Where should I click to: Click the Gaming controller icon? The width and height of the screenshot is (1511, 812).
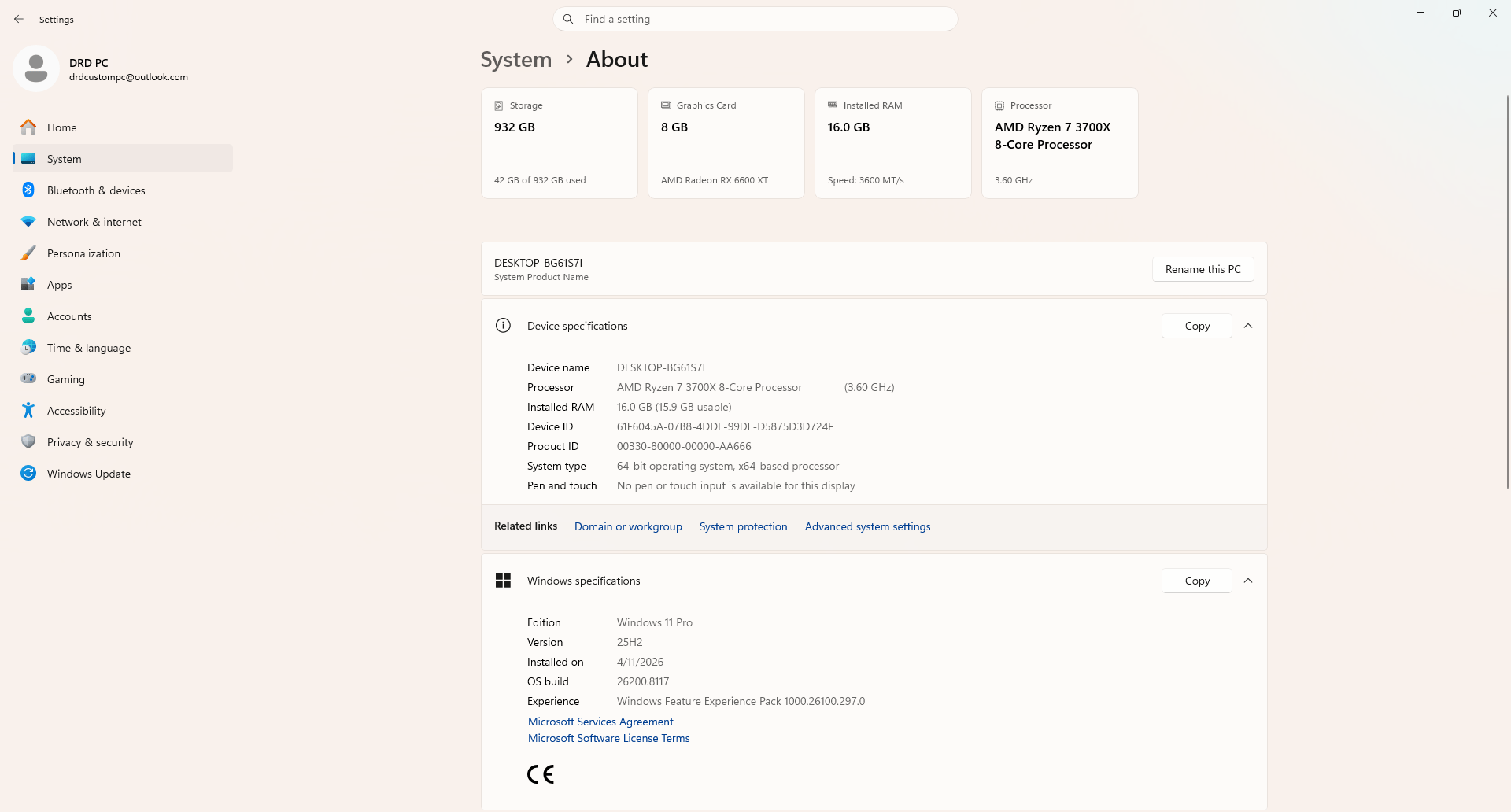pyautogui.click(x=28, y=378)
